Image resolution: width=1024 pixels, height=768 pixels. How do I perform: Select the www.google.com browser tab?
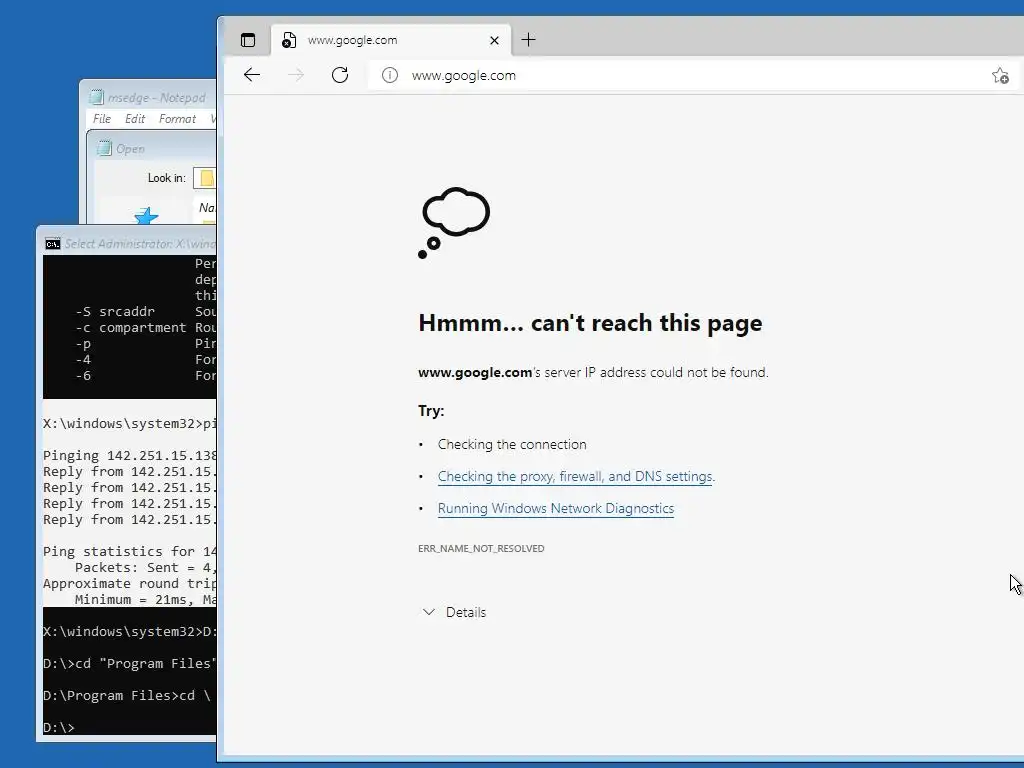point(391,40)
